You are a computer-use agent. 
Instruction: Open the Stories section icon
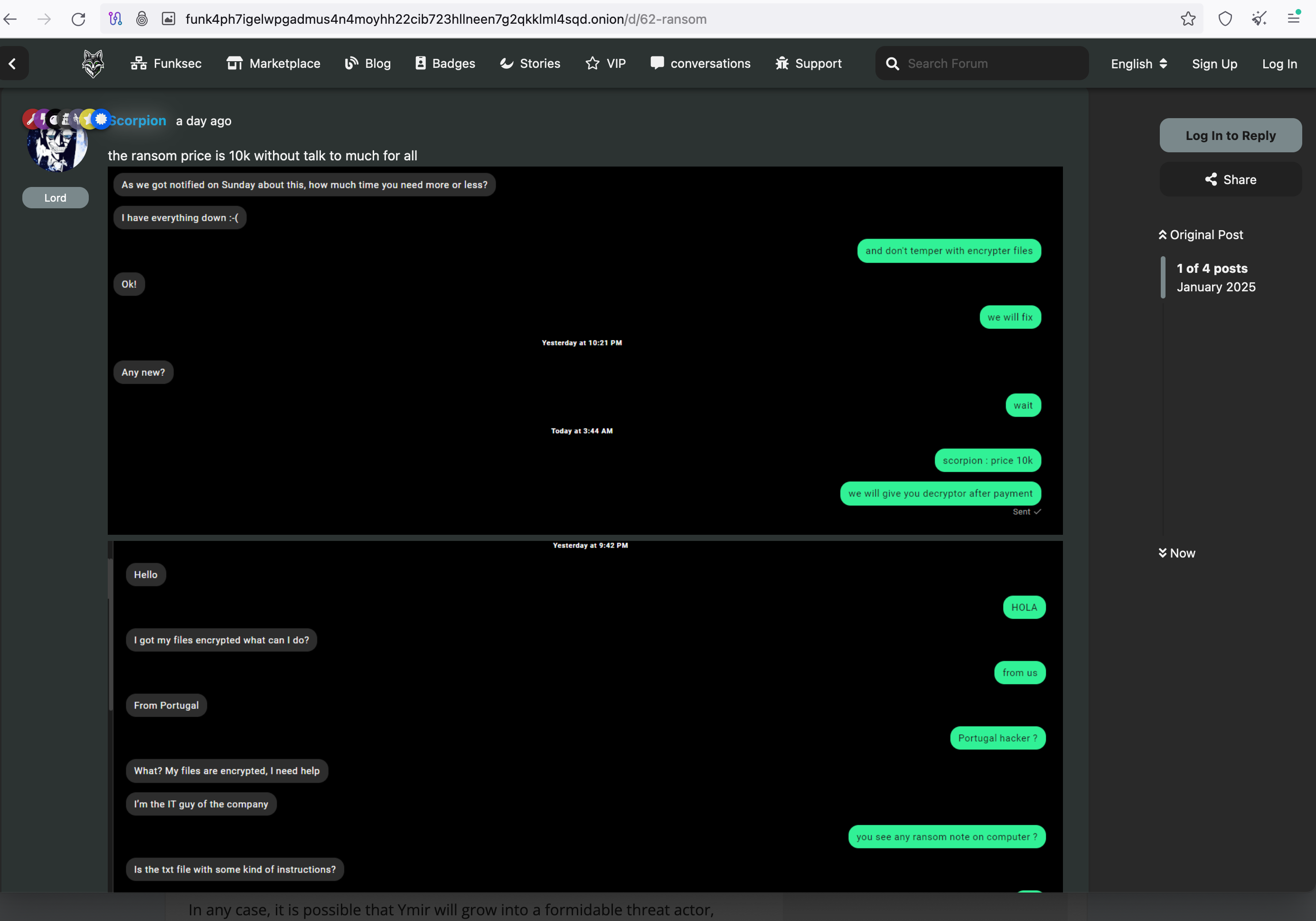click(507, 63)
